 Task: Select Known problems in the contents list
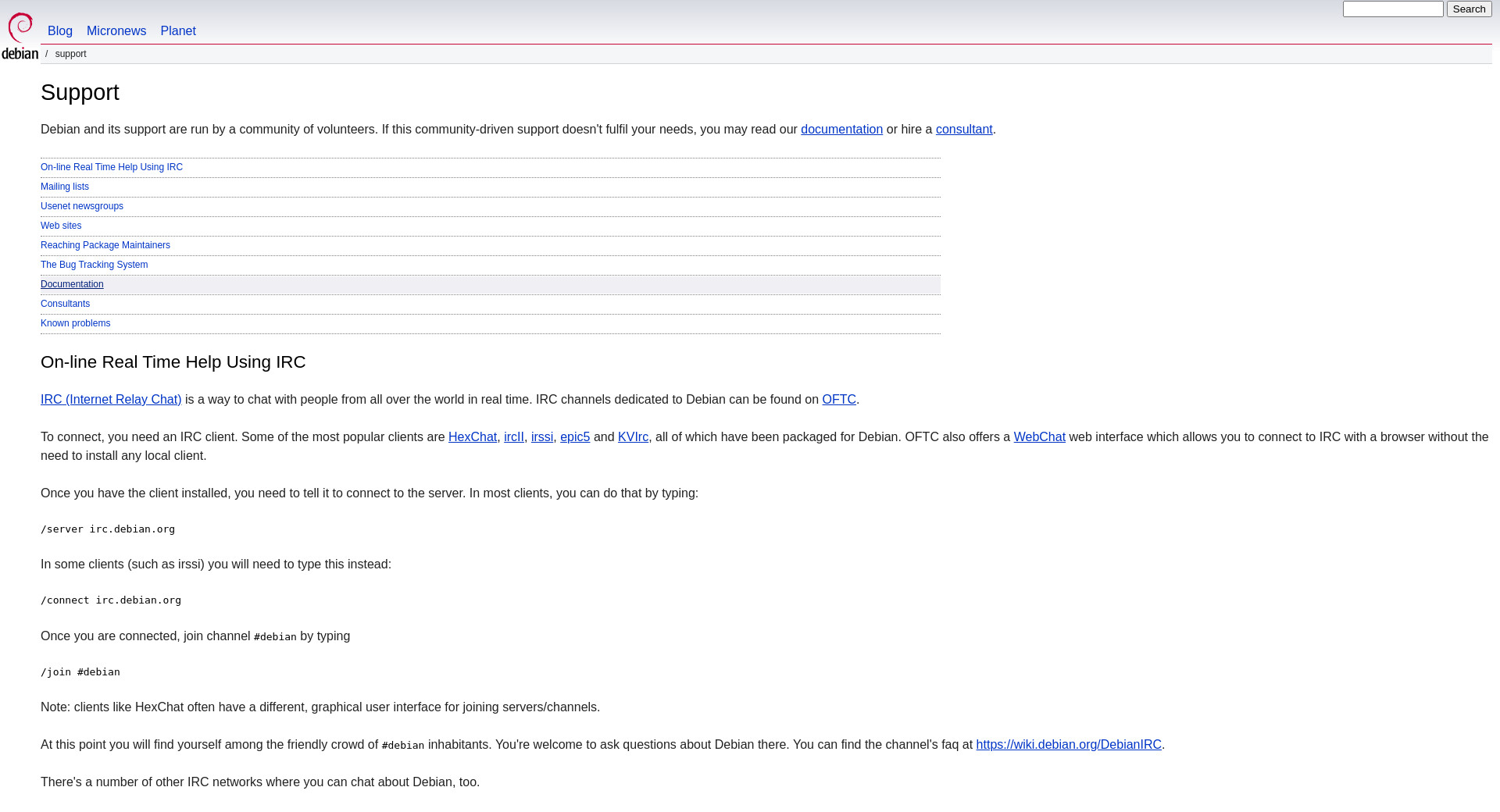[75, 323]
